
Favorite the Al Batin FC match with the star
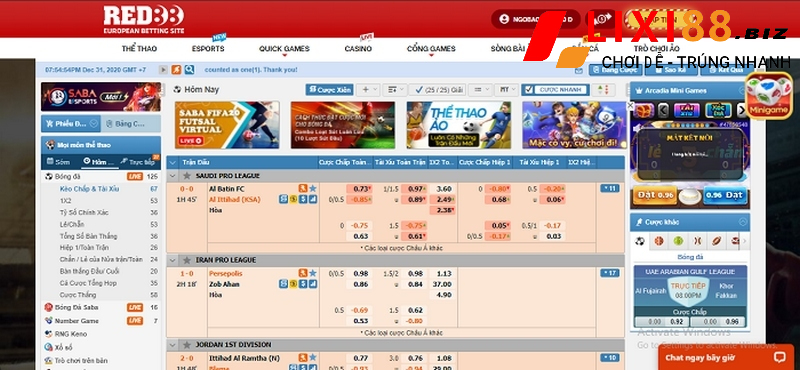tap(313, 188)
